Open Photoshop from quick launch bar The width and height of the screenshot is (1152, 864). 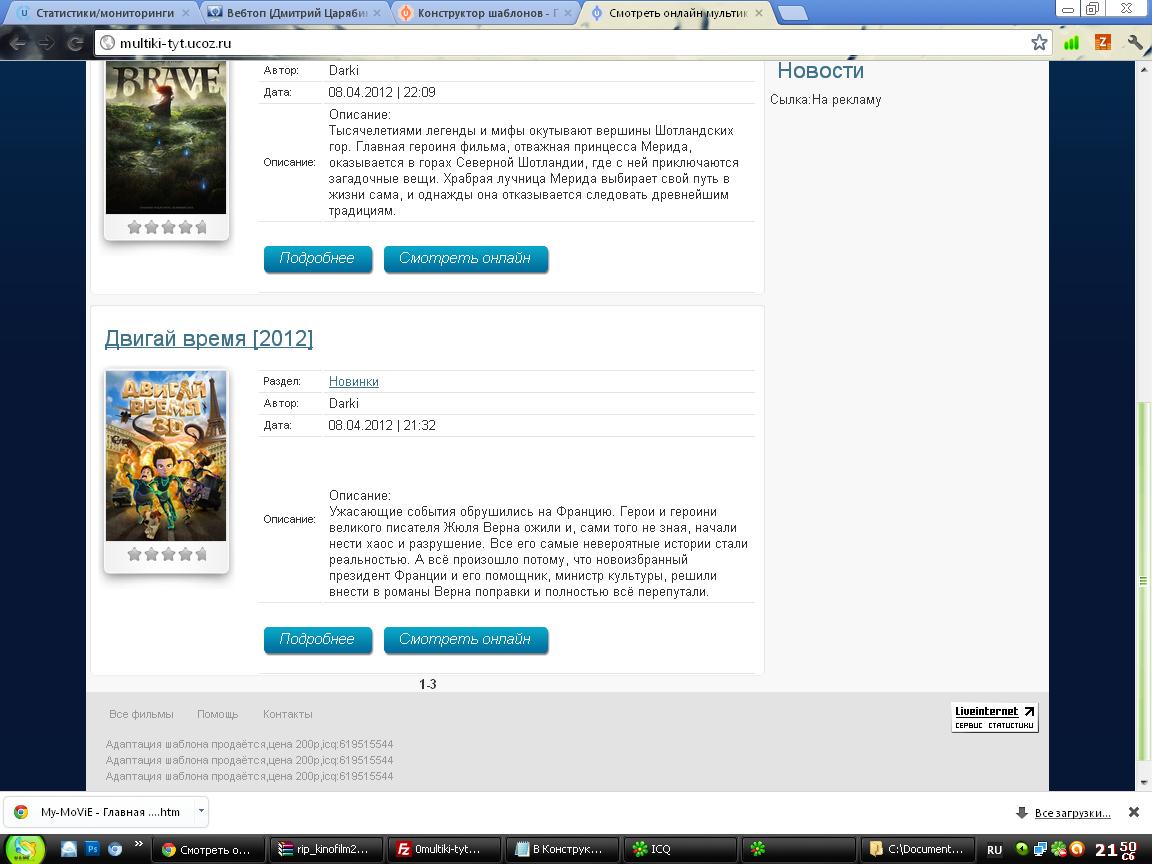(x=93, y=849)
